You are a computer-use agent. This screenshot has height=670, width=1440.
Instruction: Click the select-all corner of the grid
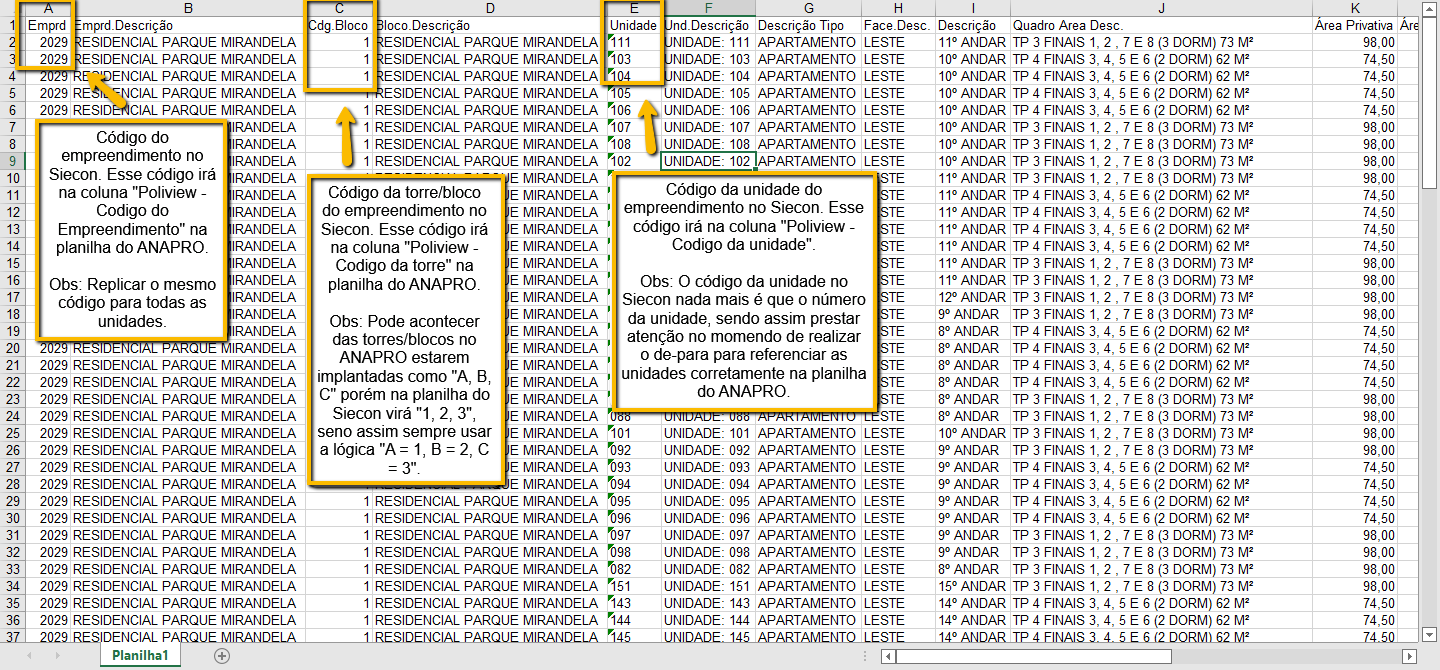pyautogui.click(x=10, y=8)
